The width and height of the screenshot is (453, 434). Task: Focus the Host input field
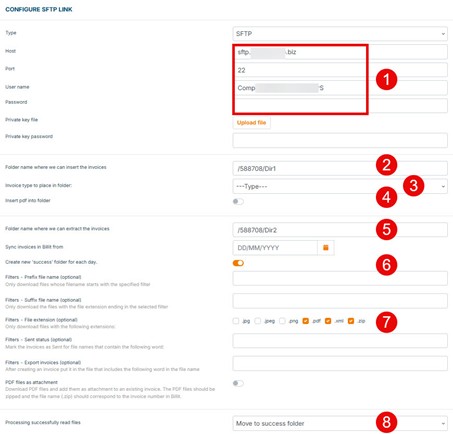pos(340,52)
